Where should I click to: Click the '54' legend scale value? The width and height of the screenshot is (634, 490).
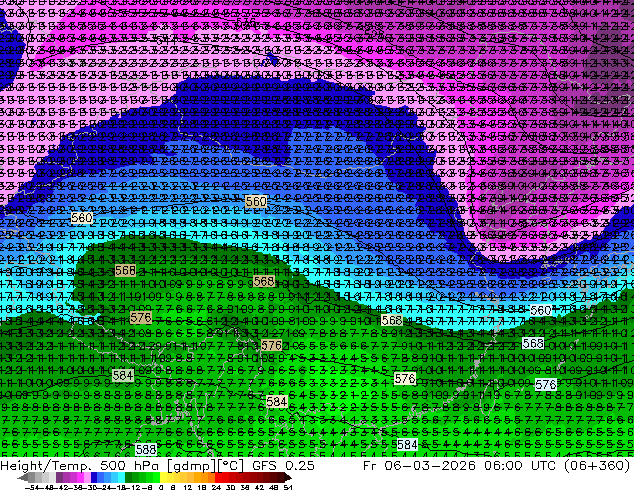pos(288,487)
